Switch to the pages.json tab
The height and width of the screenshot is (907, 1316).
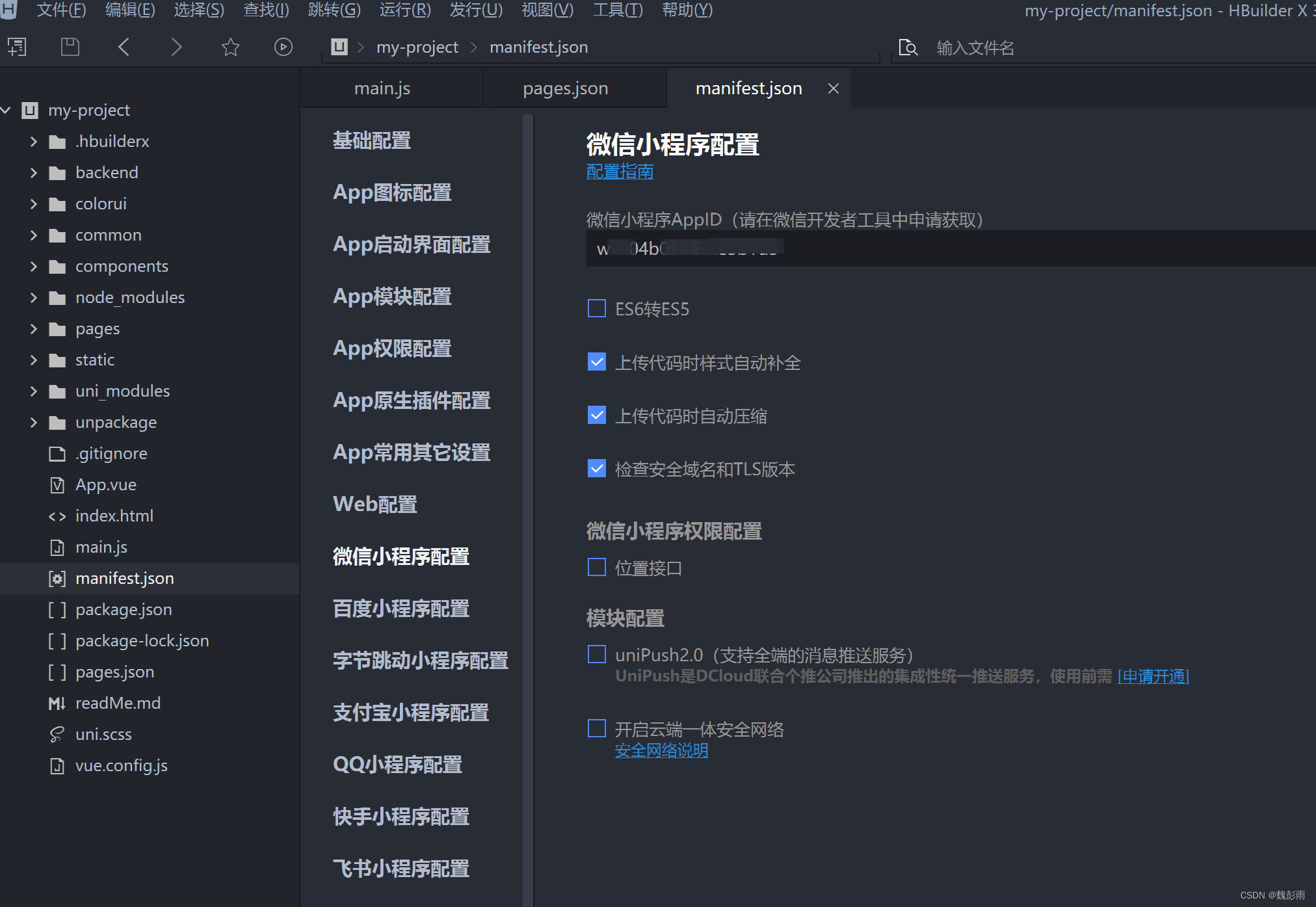tap(565, 88)
